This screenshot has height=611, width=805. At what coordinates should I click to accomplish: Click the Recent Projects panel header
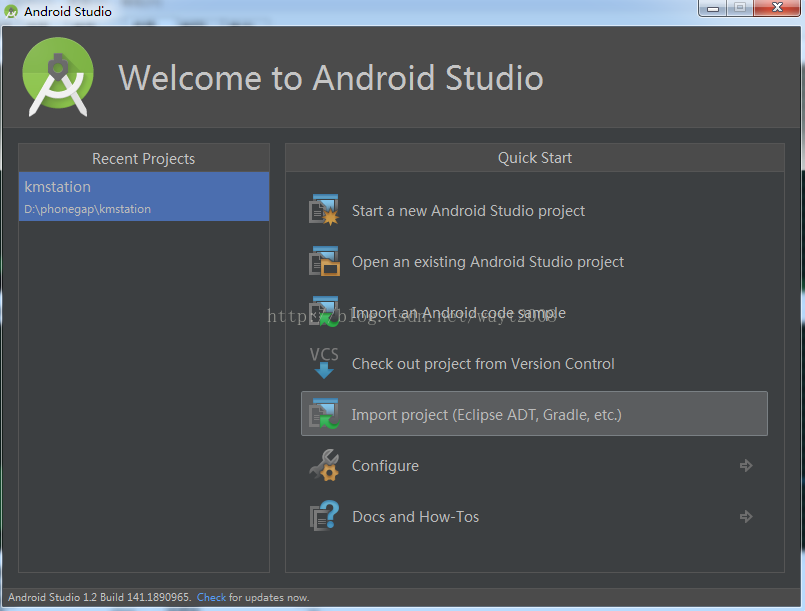click(144, 159)
